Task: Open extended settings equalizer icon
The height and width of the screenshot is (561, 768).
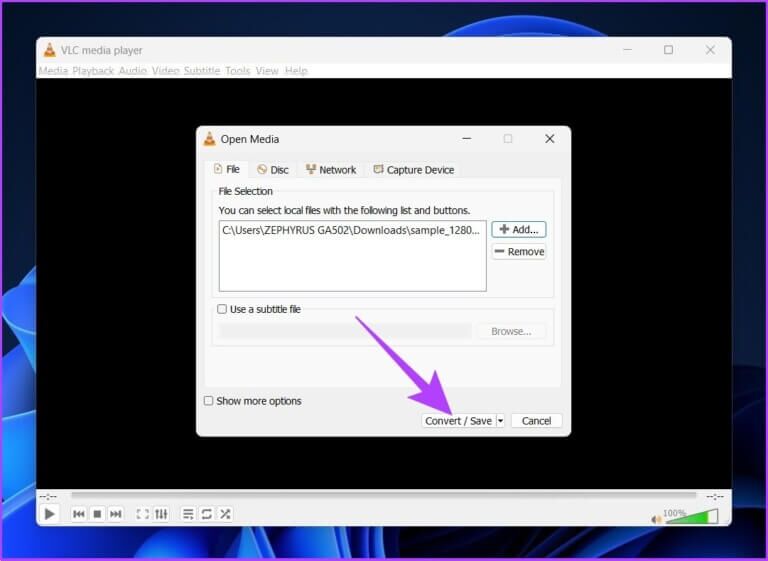Action: tap(161, 514)
